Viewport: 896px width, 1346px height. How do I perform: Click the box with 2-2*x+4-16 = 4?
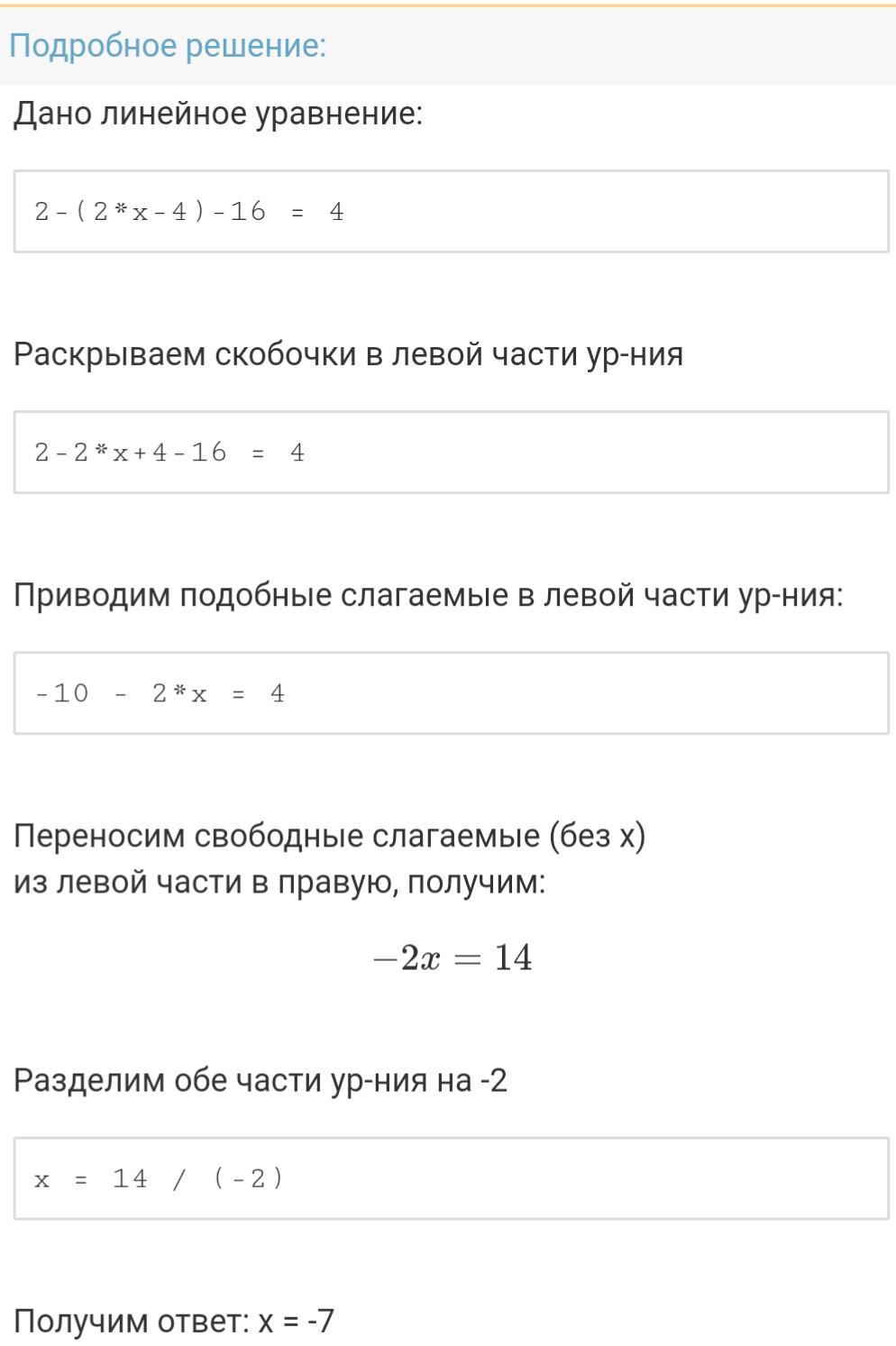pyautogui.click(x=452, y=452)
